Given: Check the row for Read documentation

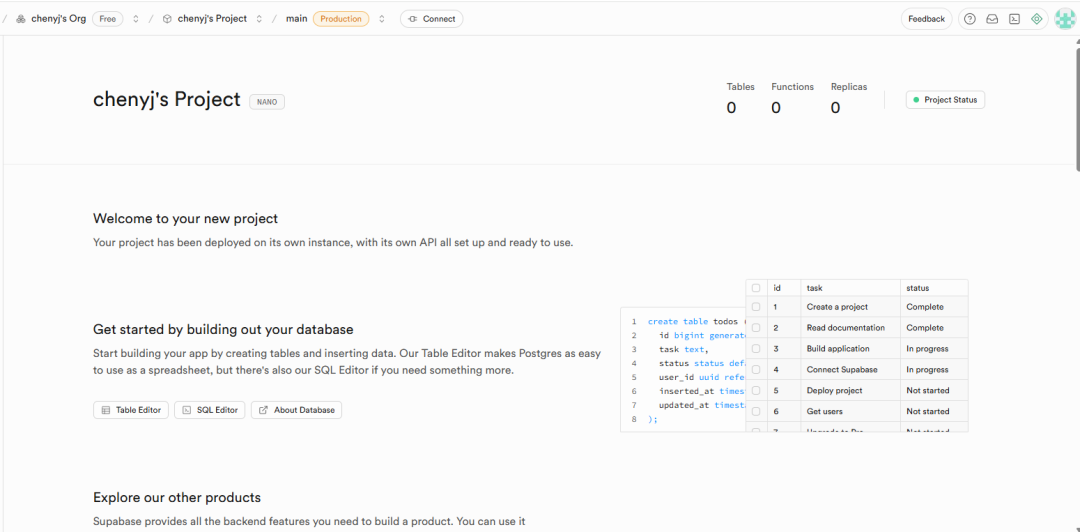Looking at the screenshot, I should [756, 327].
